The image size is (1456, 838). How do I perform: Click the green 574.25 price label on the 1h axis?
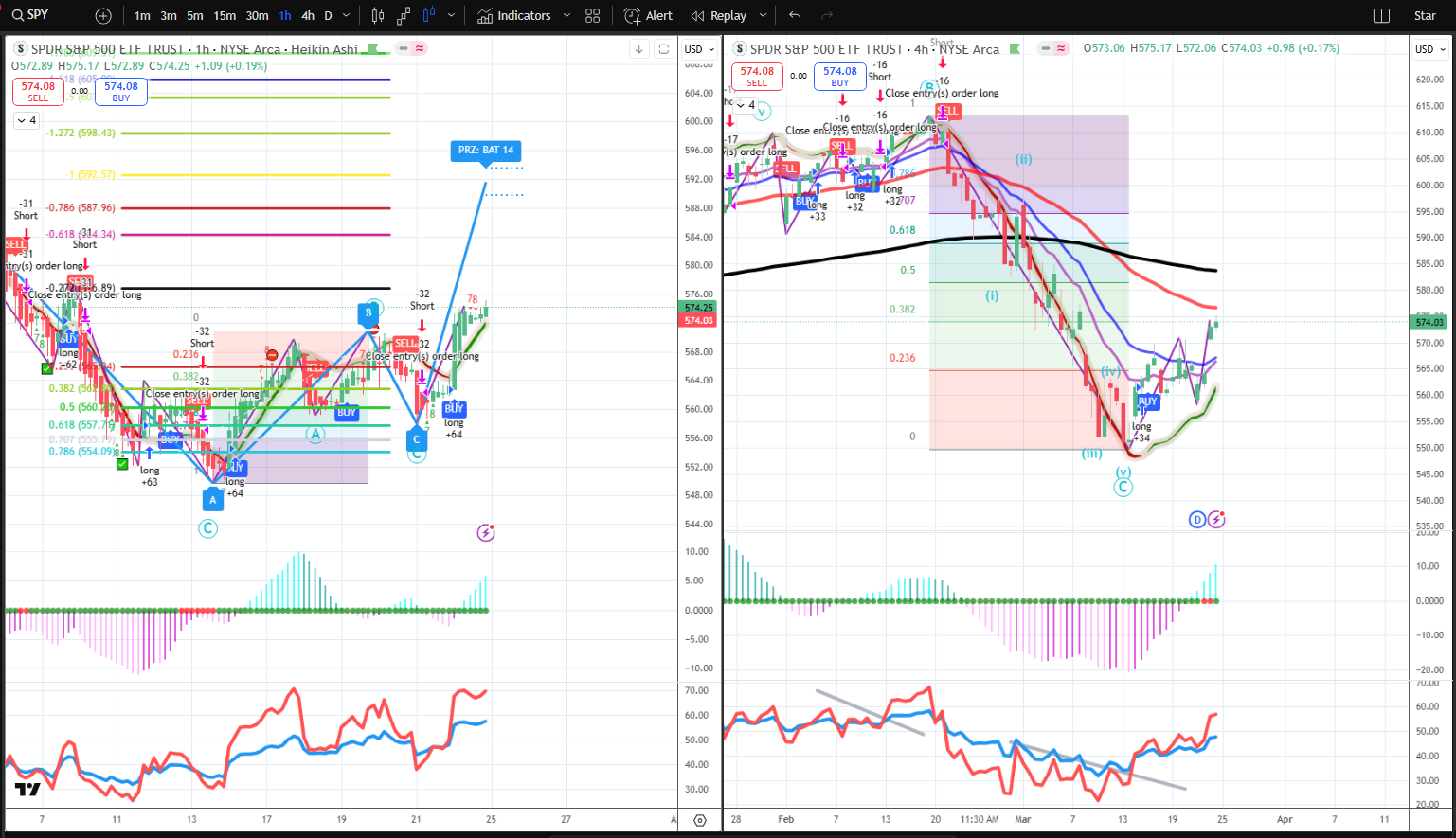pyautogui.click(x=698, y=308)
